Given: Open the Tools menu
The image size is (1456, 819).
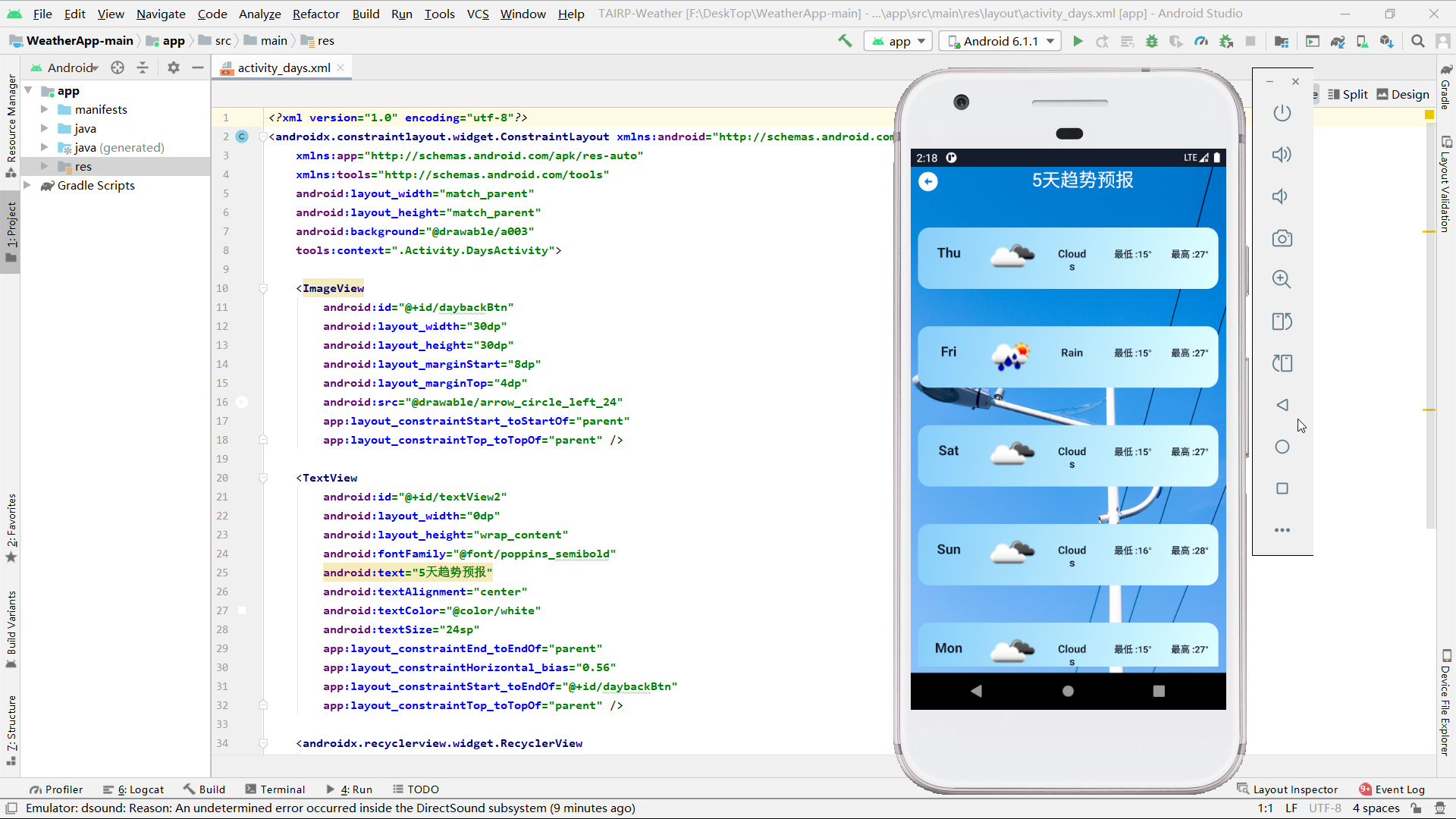Looking at the screenshot, I should click(x=439, y=14).
